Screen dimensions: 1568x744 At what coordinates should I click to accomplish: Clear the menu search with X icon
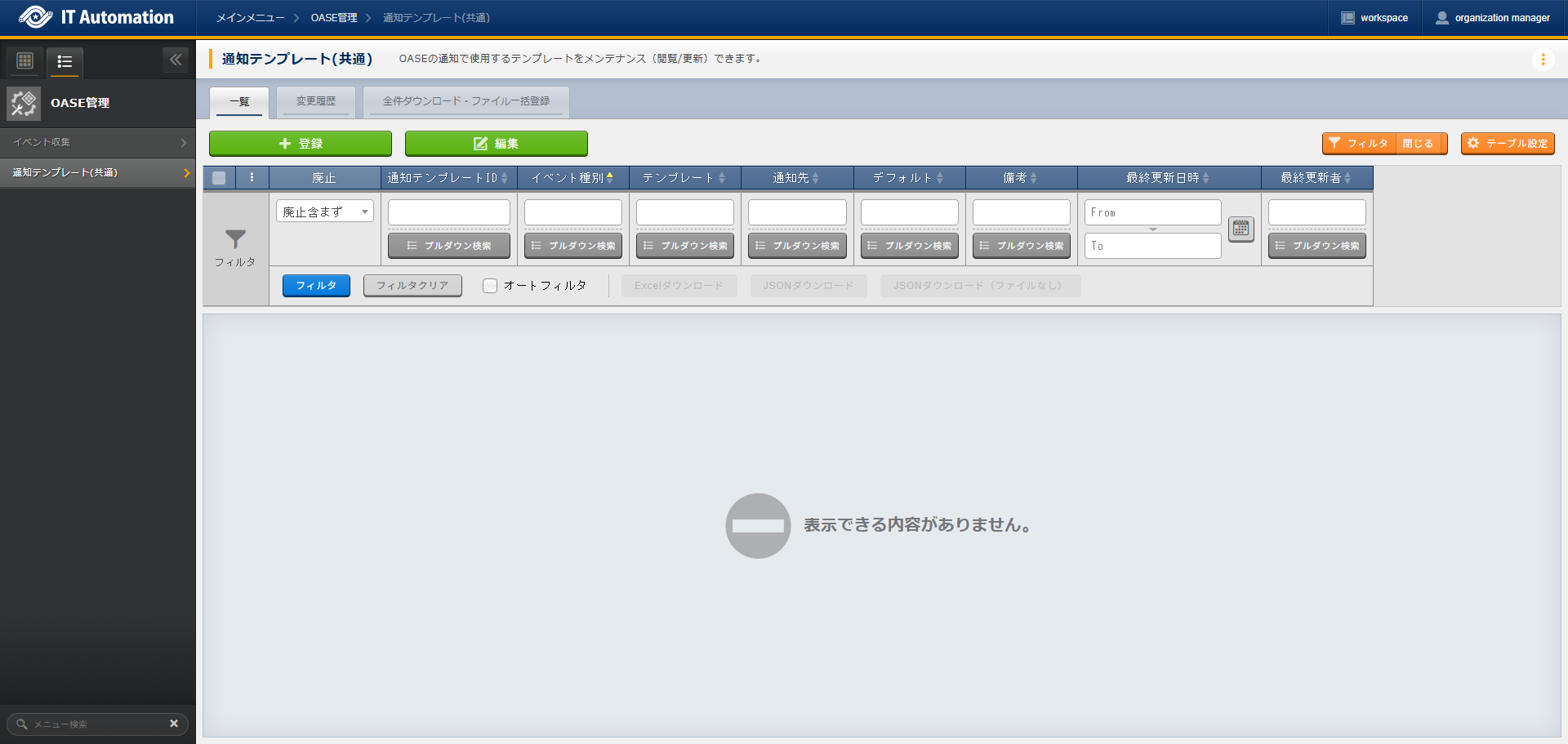[x=174, y=724]
